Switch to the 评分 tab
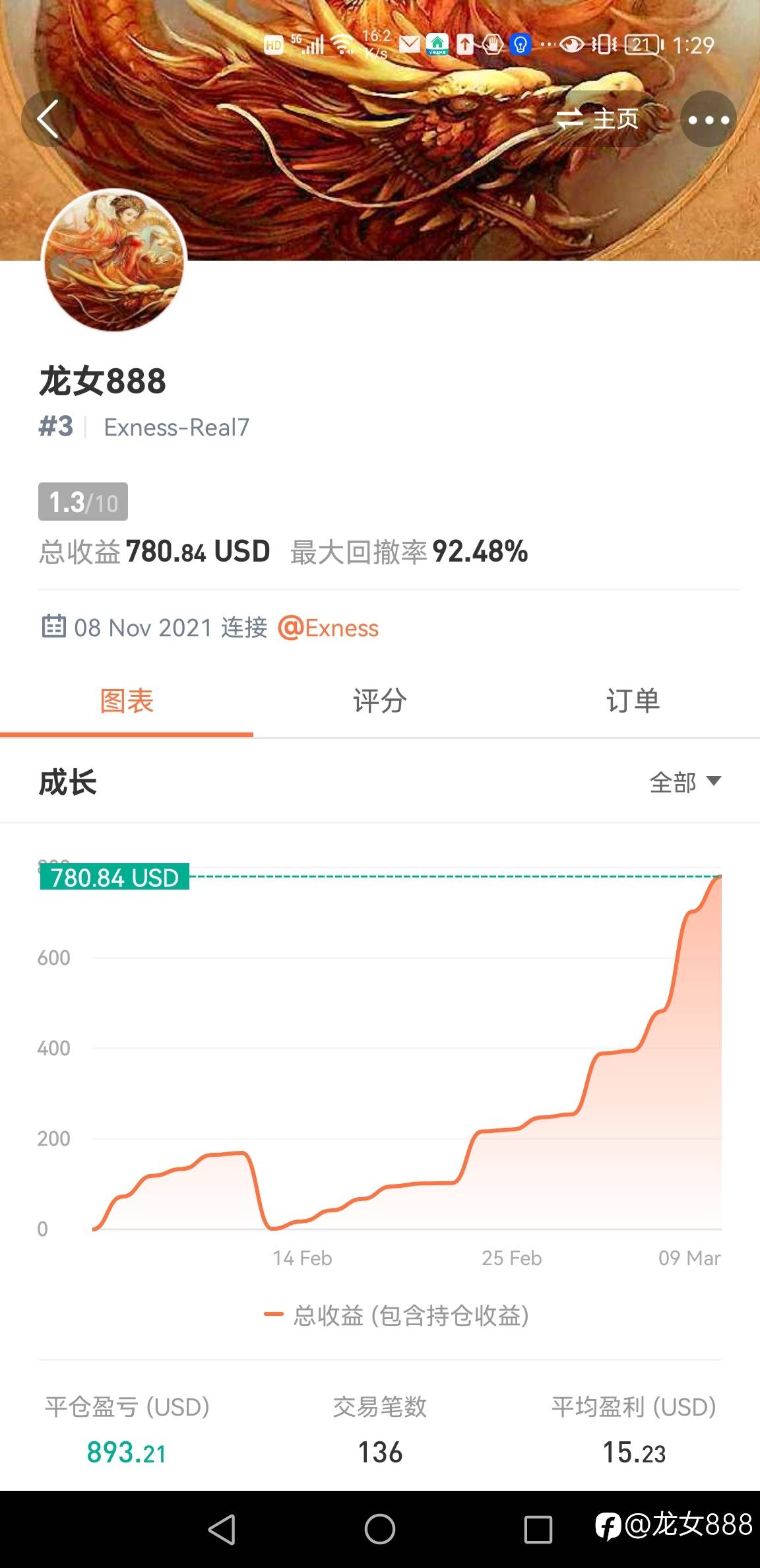Image resolution: width=760 pixels, height=1568 pixels. point(379,701)
